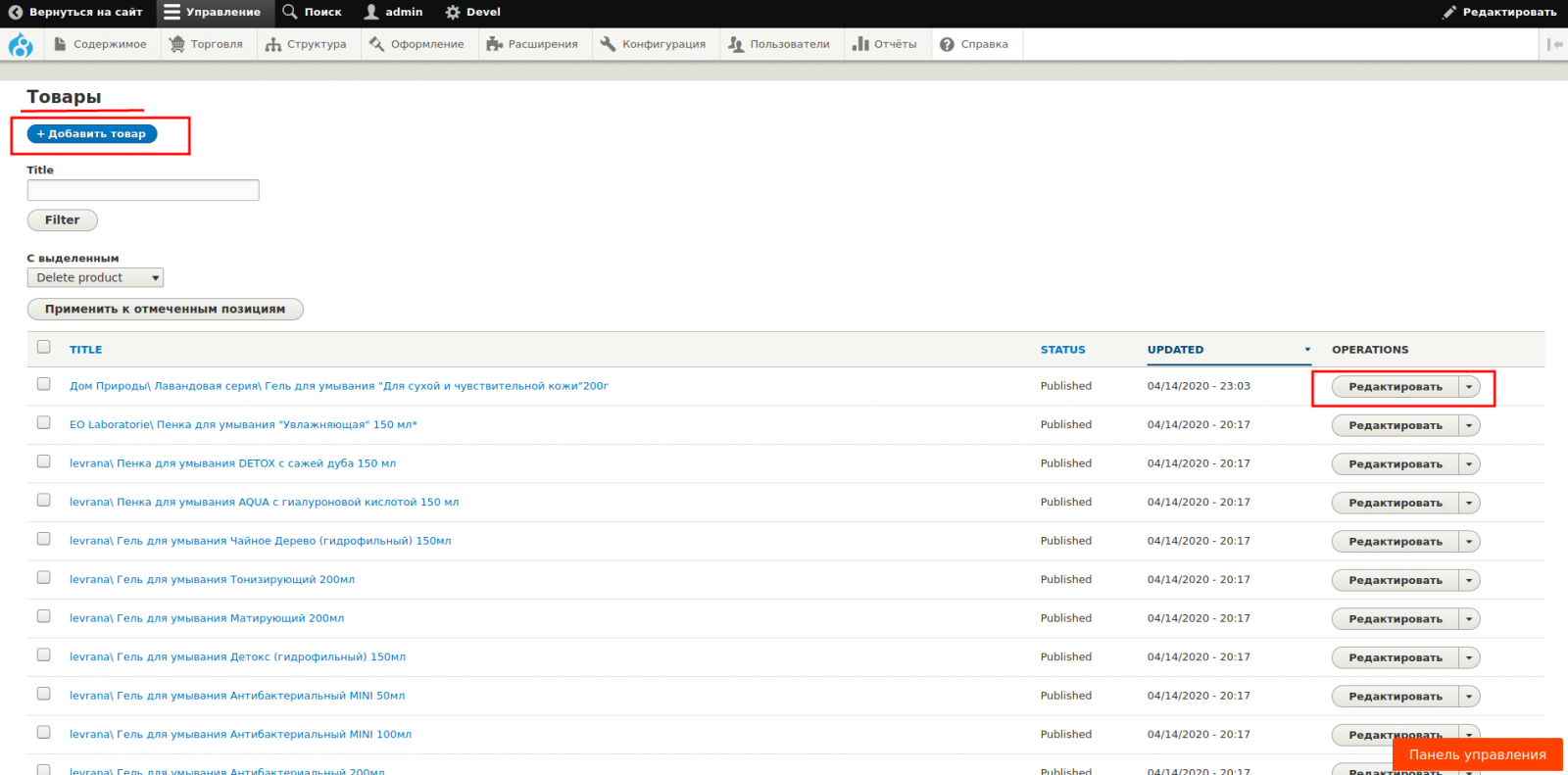Check the levrana Пенка AQUA row
1568x775 pixels.
(43, 500)
